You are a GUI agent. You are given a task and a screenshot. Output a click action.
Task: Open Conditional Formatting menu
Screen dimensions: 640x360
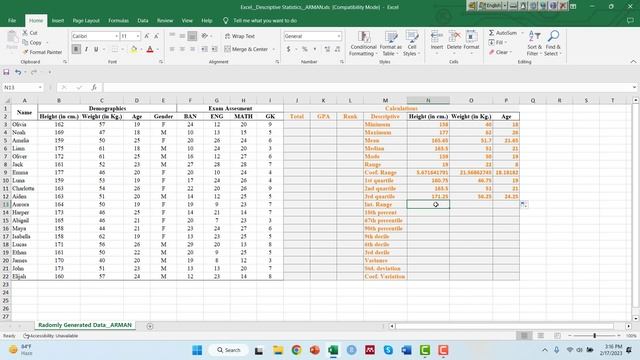363,43
